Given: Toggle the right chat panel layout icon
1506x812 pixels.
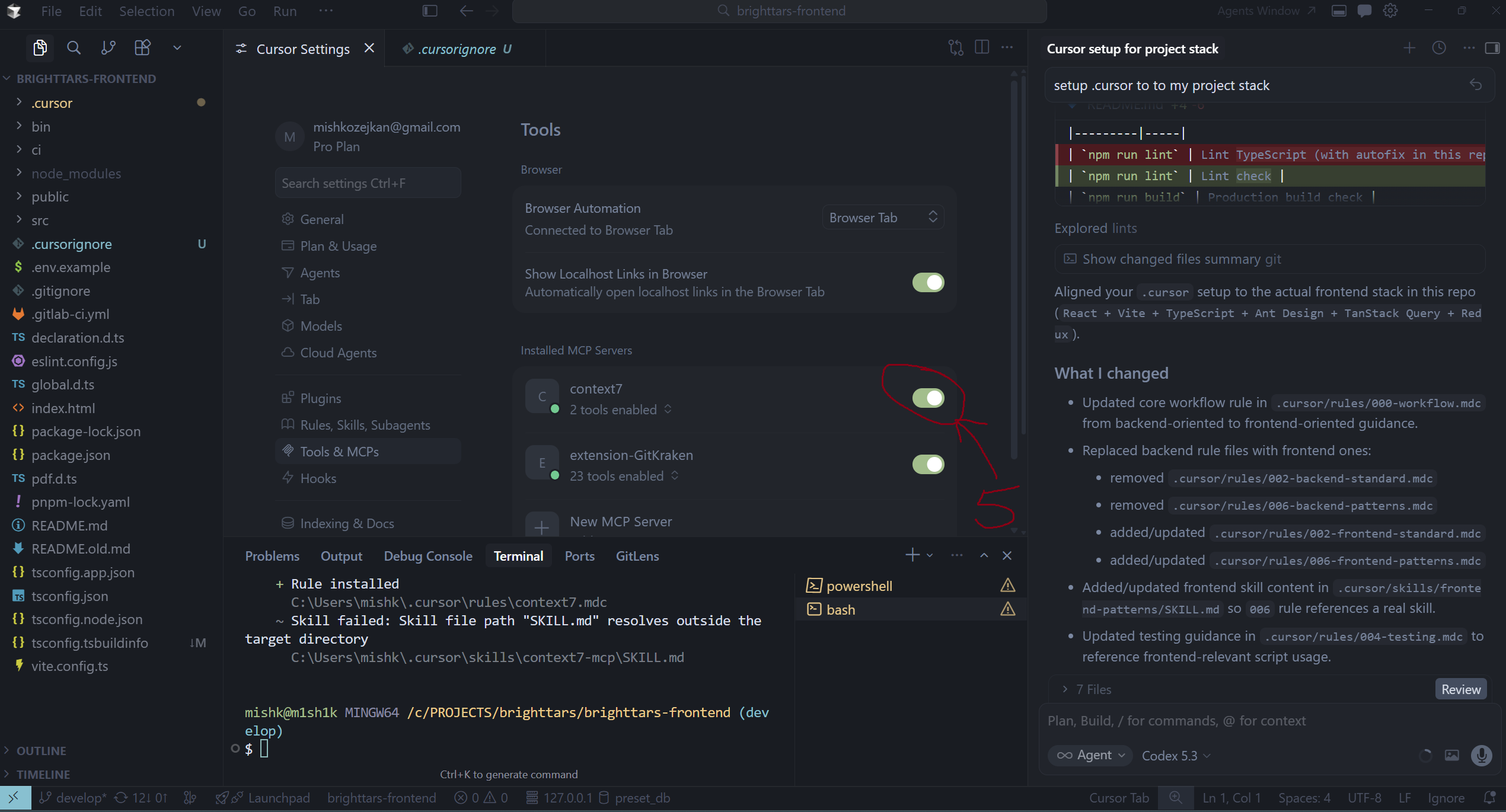Looking at the screenshot, I should point(1492,48).
